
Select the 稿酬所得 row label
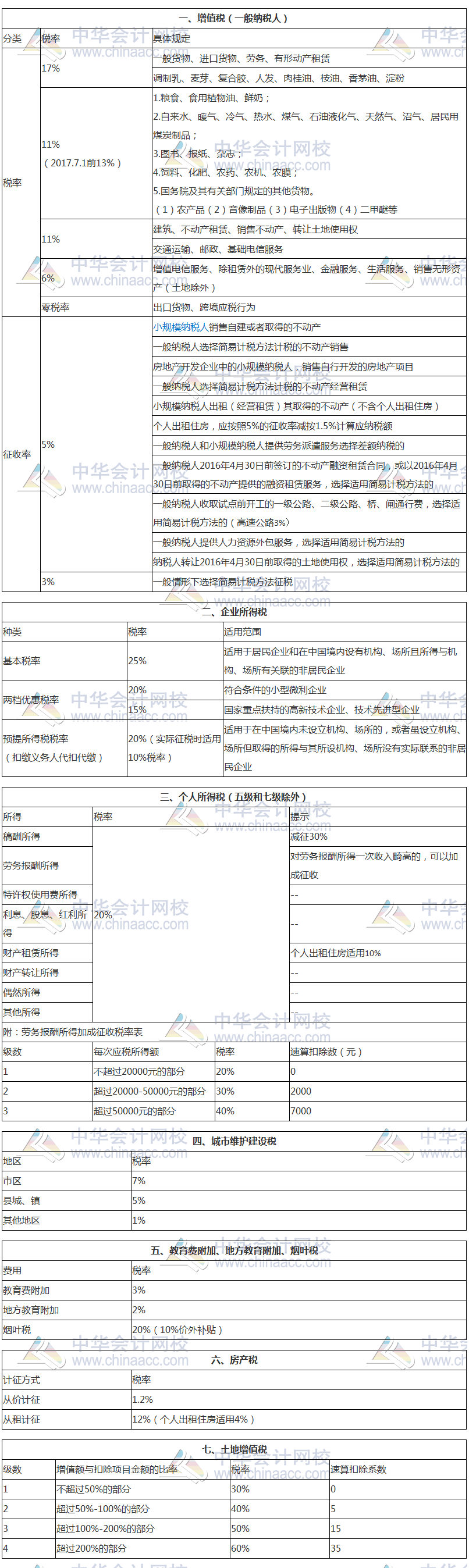(22, 836)
